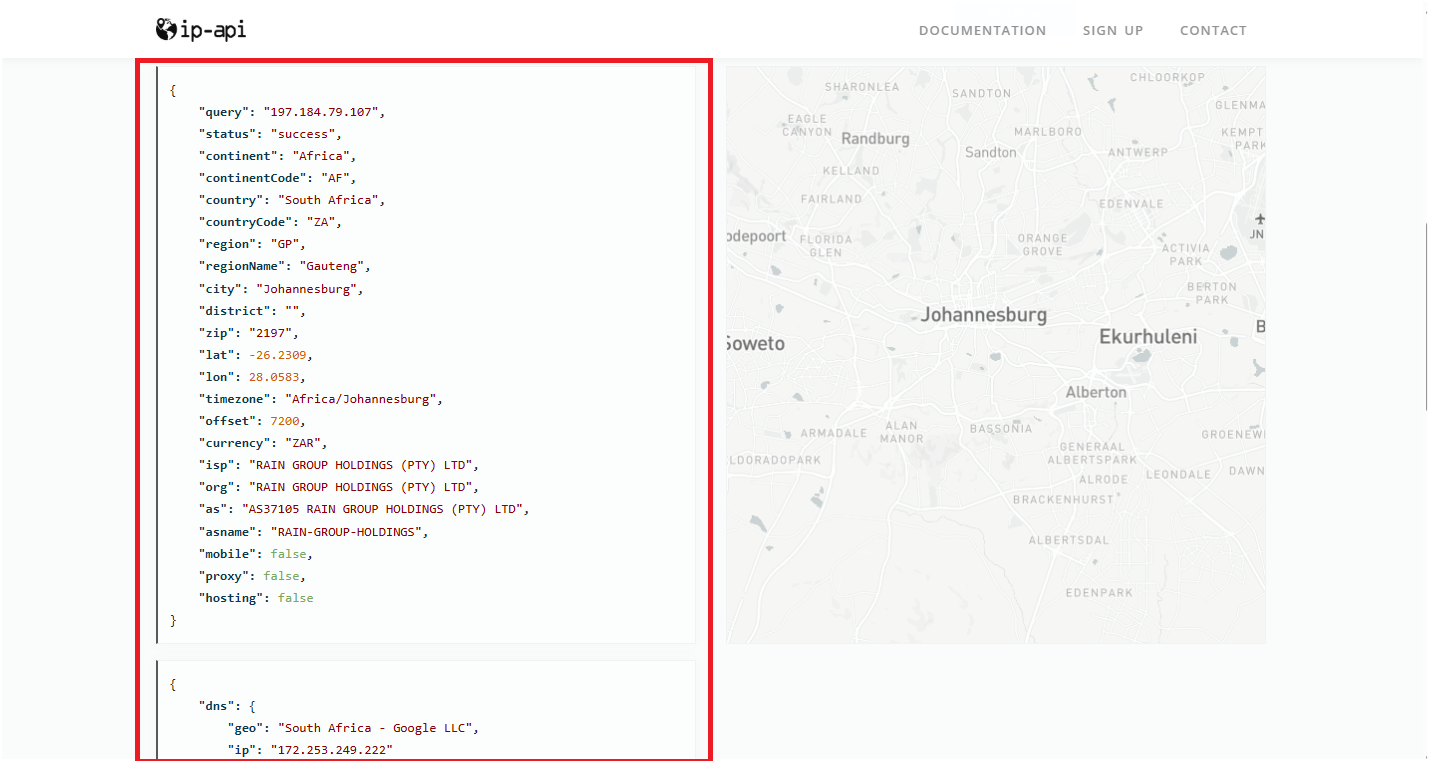
Task: Select the "success" status value
Action: click(303, 134)
